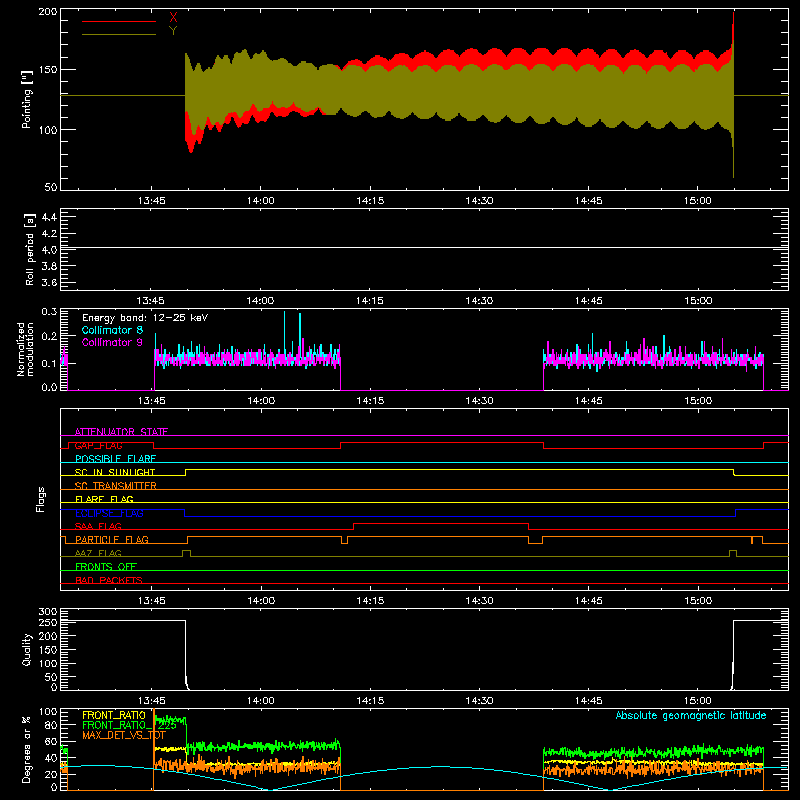Click the 'Y' legend label
Image resolution: width=800 pixels, height=800 pixels.
(x=173, y=31)
